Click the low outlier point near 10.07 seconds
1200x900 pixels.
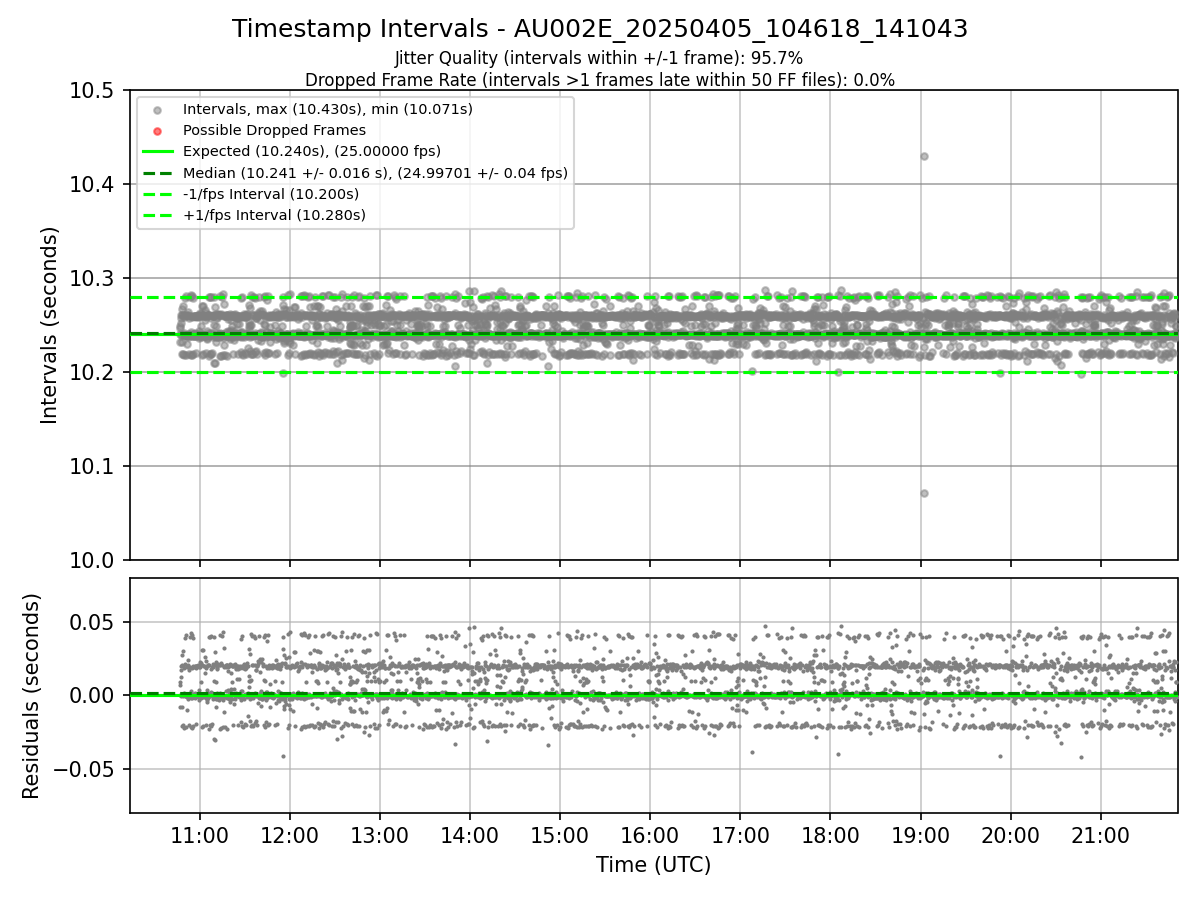coord(924,493)
